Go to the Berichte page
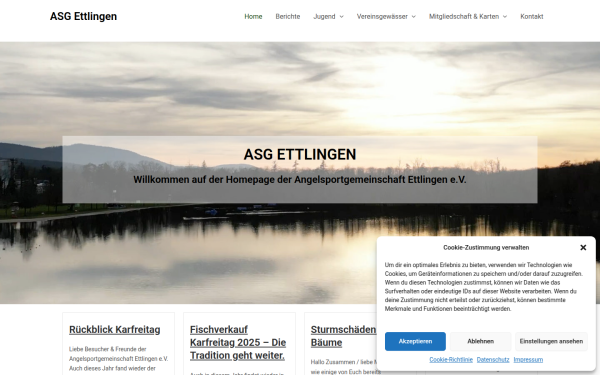Viewport: 600px width, 375px height. (288, 16)
